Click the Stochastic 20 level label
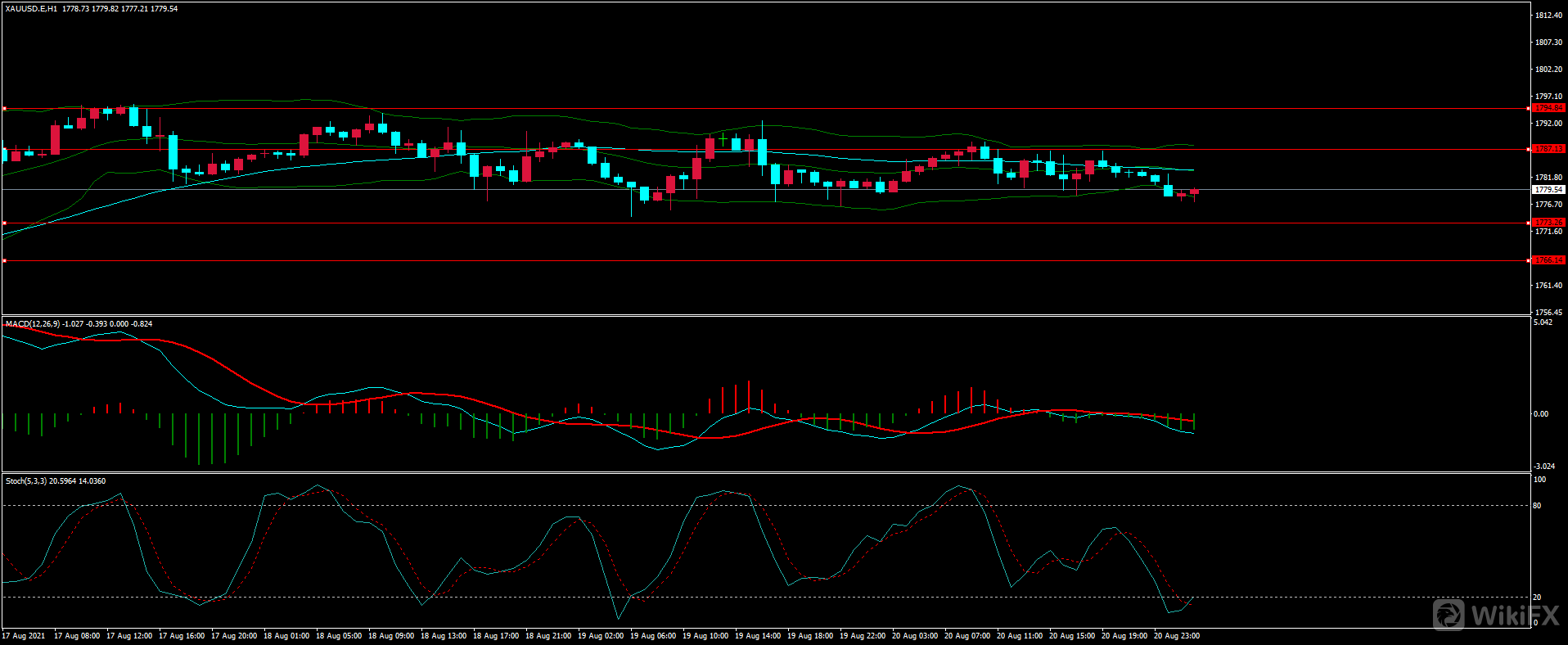1568x645 pixels. click(x=1537, y=598)
